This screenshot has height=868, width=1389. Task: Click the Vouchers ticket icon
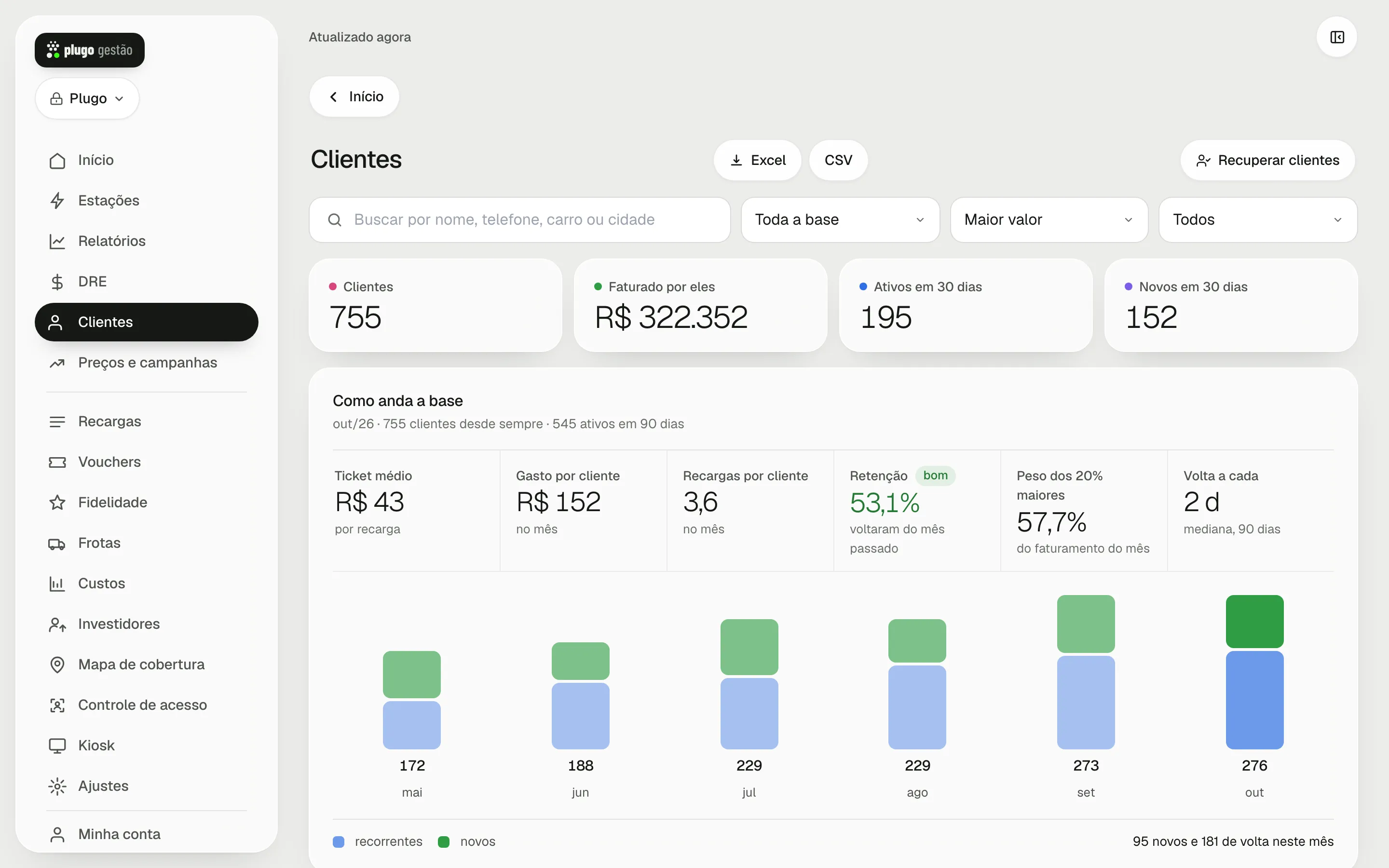(x=57, y=462)
